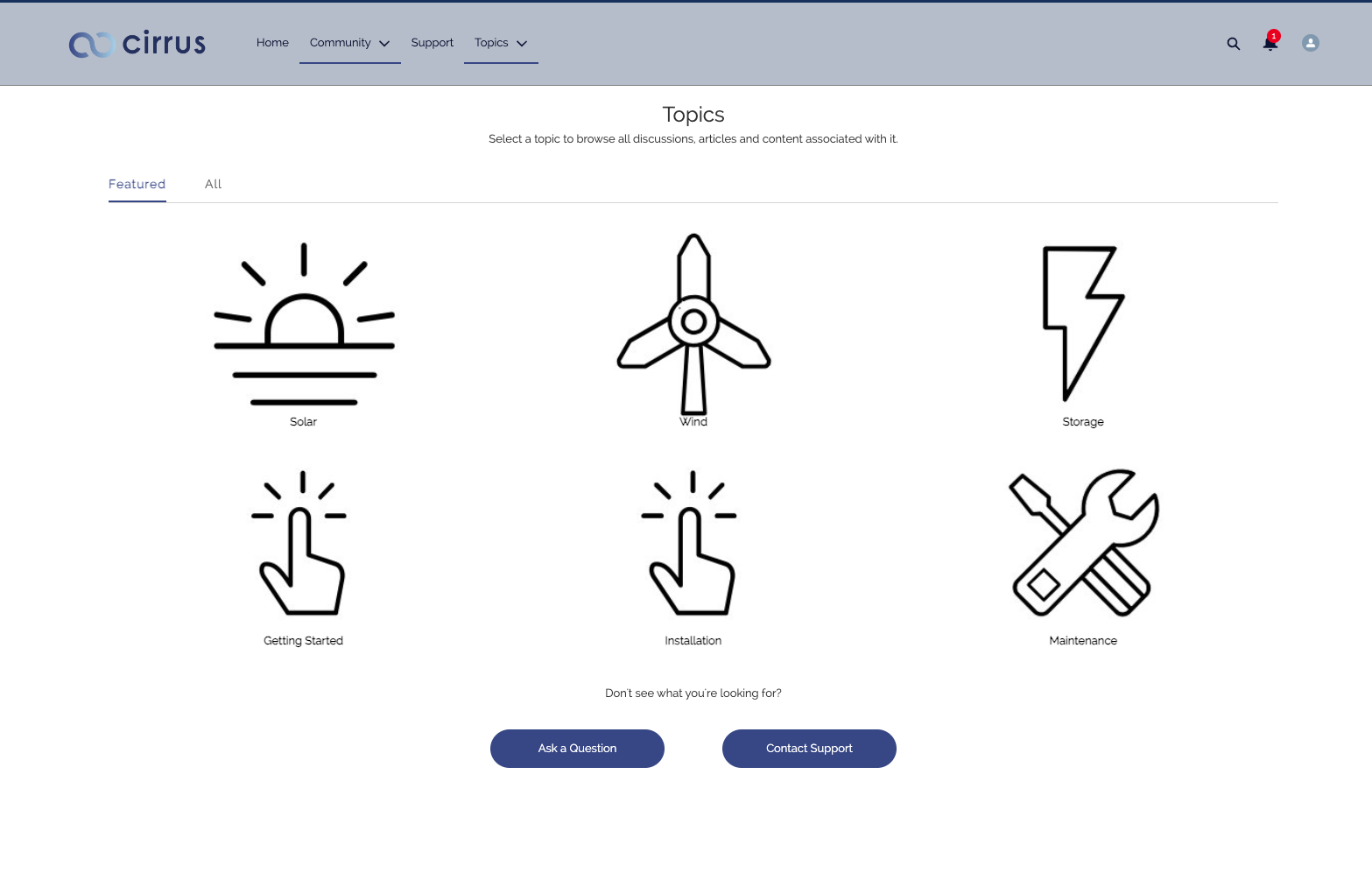Click the Contact Support button
1372x880 pixels.
pos(808,749)
